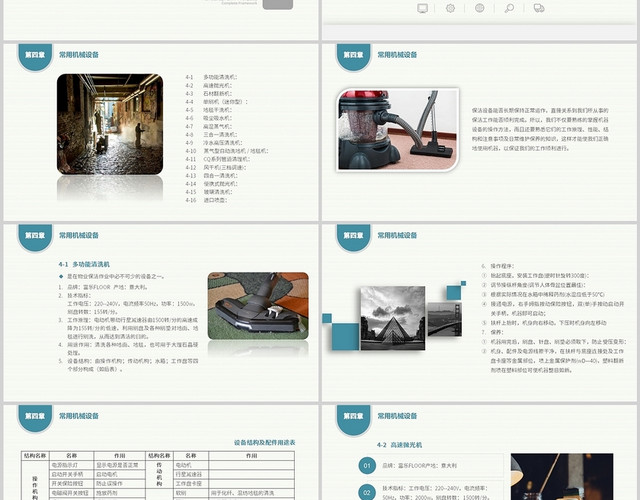Select the round 02 number badge
The width and height of the screenshot is (640, 500).
coord(367,492)
